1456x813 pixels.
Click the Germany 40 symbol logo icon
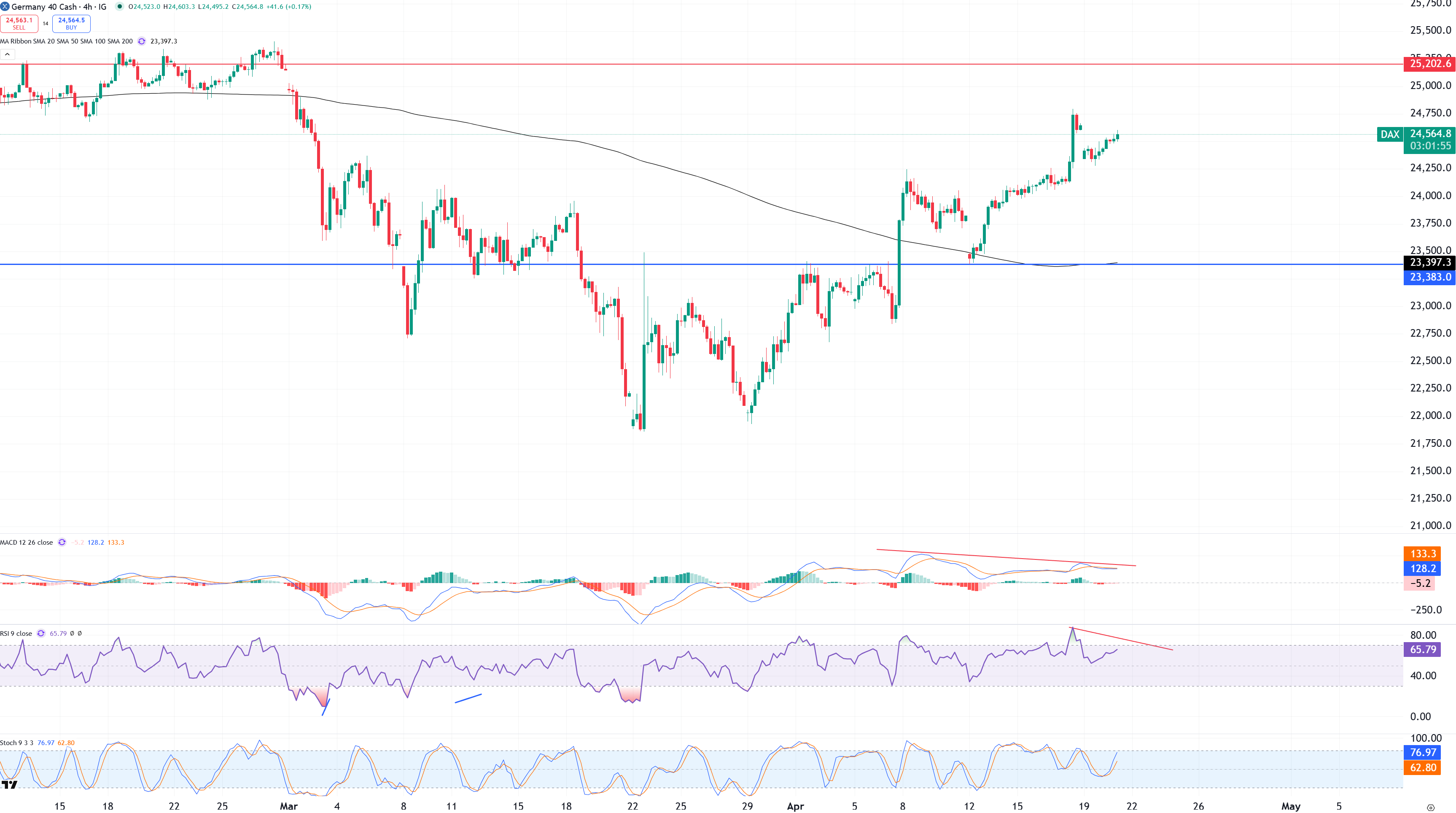point(5,7)
